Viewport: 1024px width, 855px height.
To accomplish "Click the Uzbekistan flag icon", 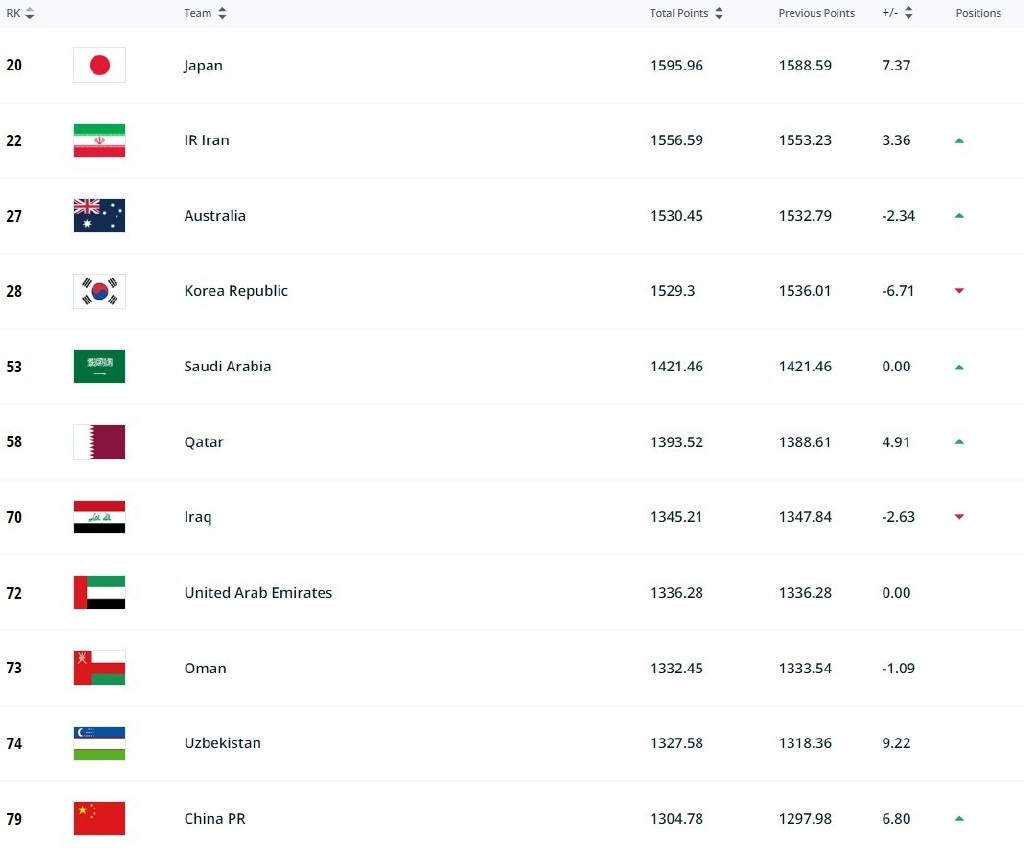I will [98, 743].
